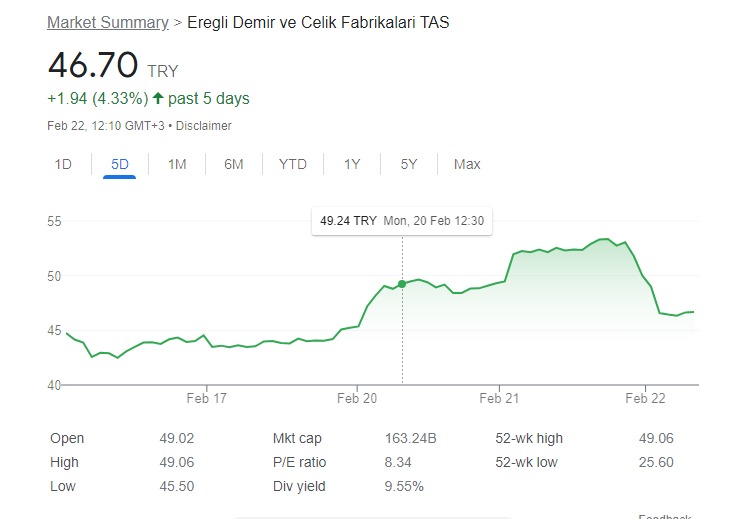The image size is (751, 519).
Task: Click the 50 y-axis label
Action: 54,276
